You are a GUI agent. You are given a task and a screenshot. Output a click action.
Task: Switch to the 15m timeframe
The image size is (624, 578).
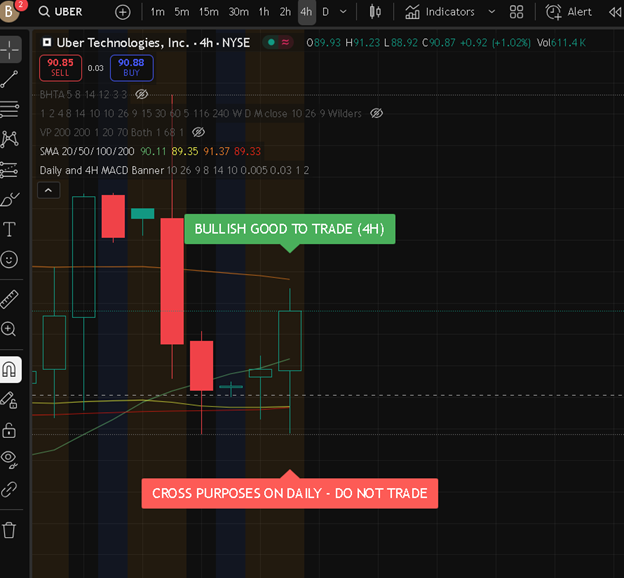(209, 12)
